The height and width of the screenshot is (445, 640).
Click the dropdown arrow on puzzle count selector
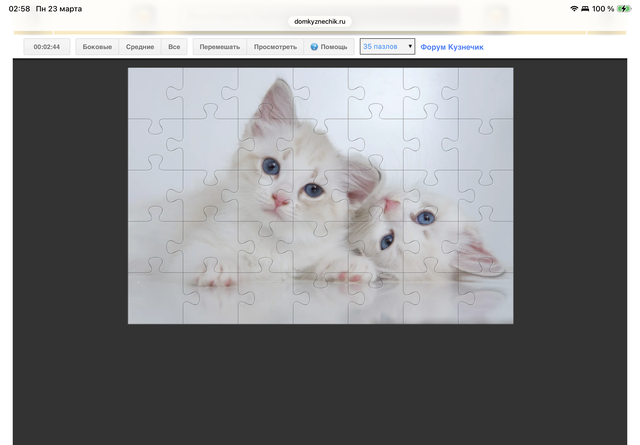coord(410,46)
